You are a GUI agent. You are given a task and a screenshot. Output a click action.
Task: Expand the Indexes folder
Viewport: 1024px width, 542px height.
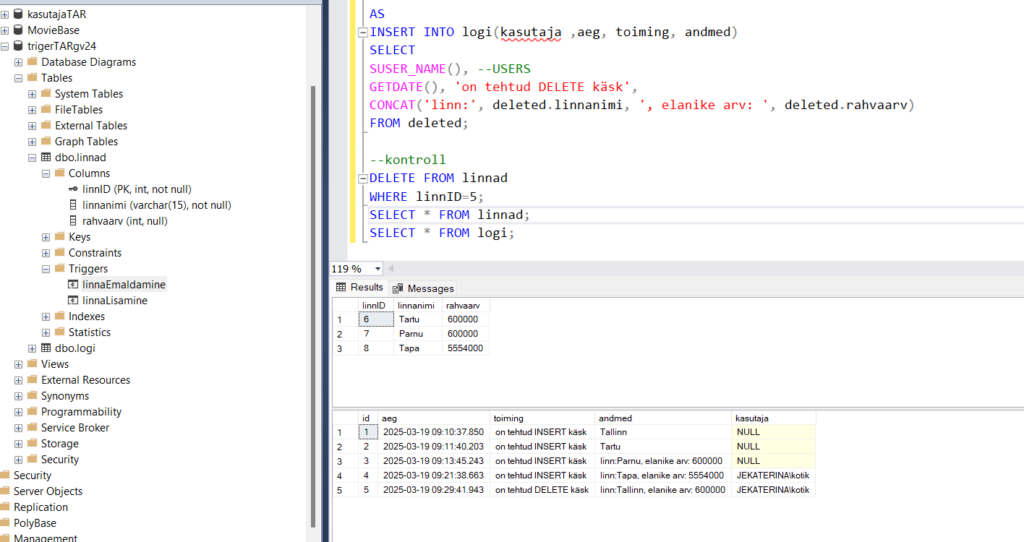coord(46,317)
